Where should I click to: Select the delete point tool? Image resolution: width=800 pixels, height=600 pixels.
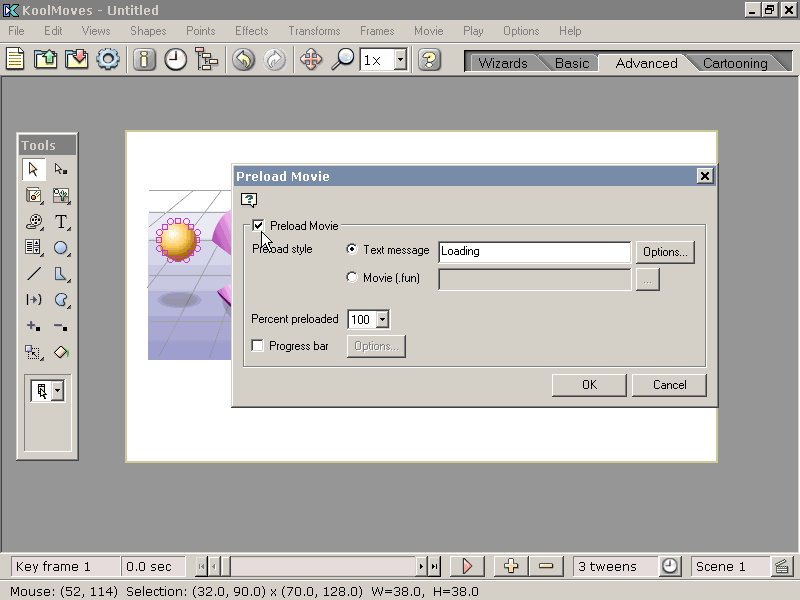coord(61,326)
